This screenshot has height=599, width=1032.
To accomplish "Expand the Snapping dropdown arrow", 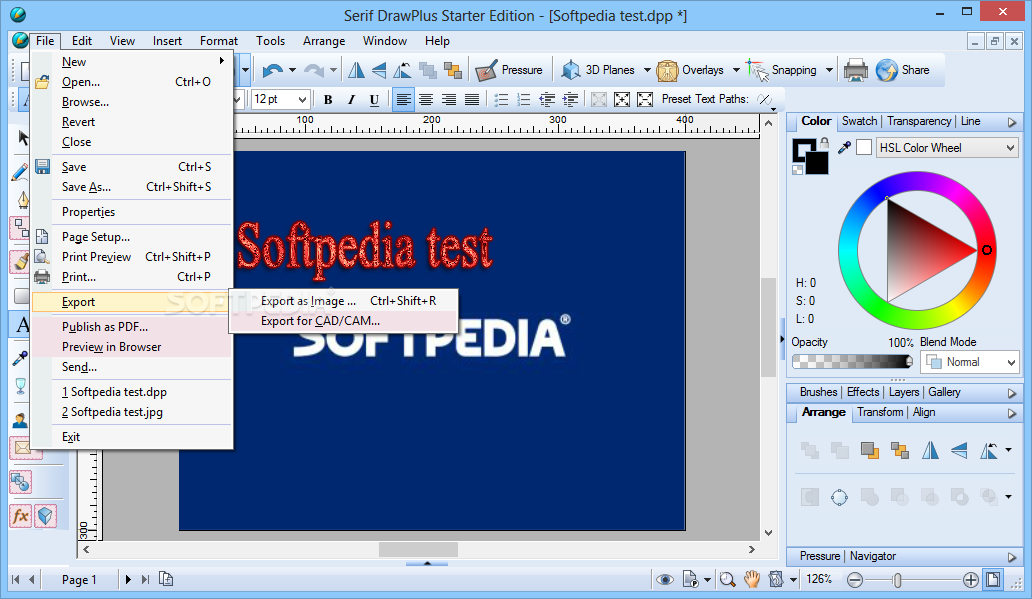I will tap(829, 70).
